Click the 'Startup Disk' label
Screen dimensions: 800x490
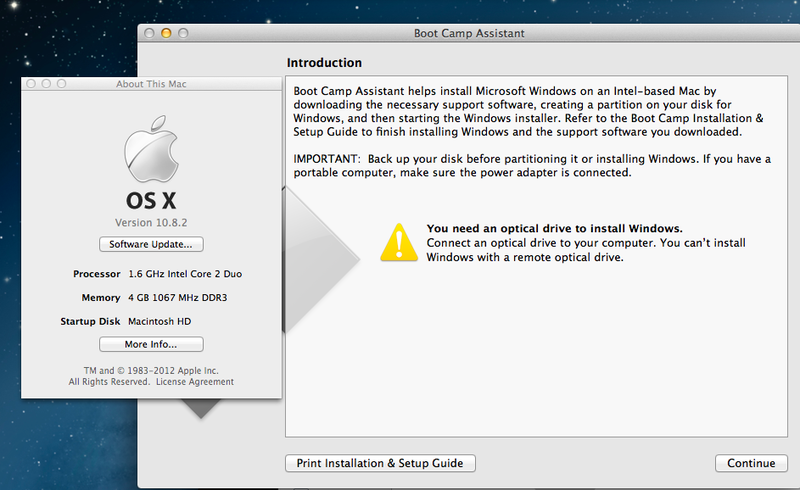point(90,322)
